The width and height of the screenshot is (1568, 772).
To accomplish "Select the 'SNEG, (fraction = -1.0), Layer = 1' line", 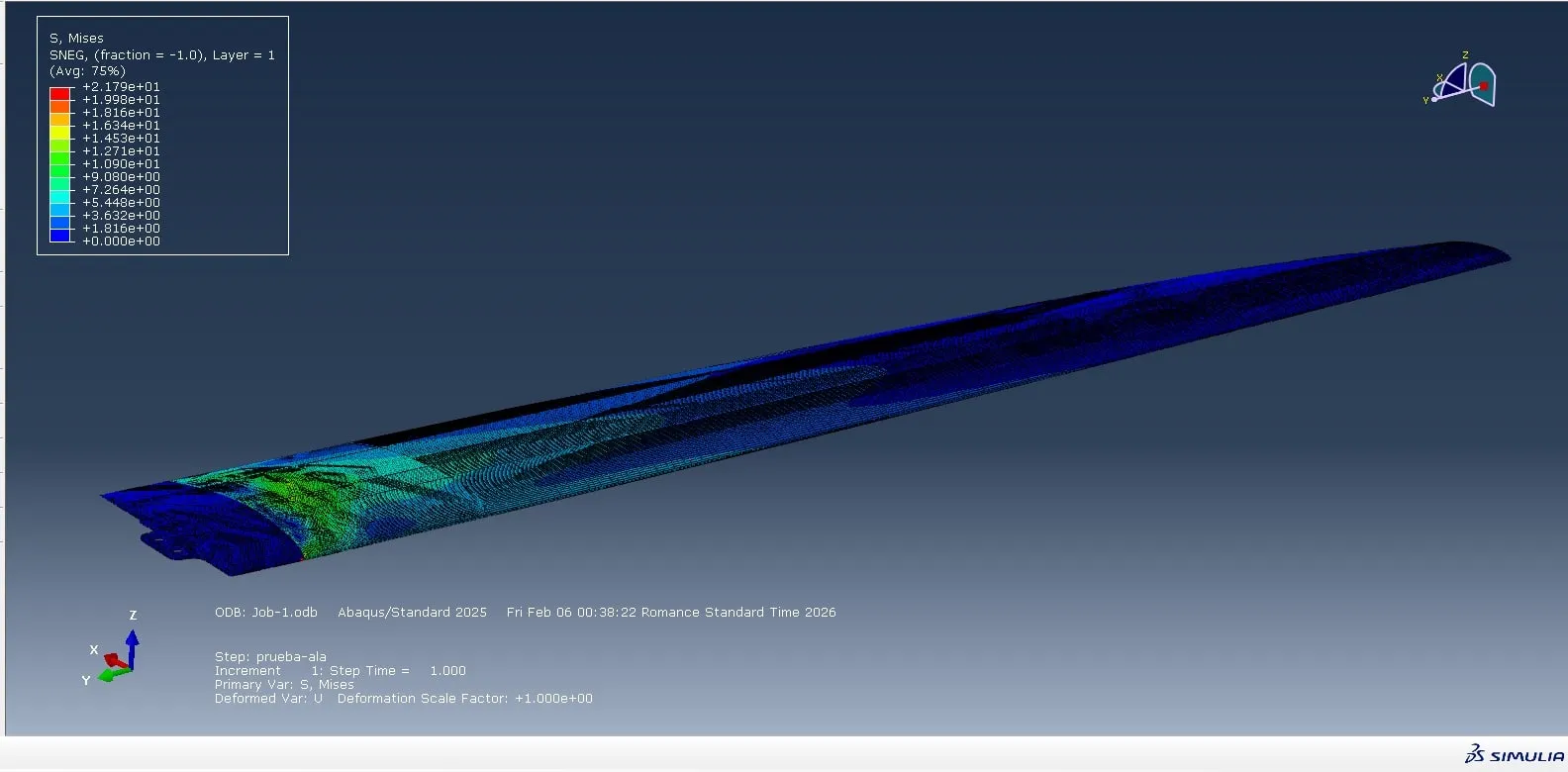I will click(162, 55).
